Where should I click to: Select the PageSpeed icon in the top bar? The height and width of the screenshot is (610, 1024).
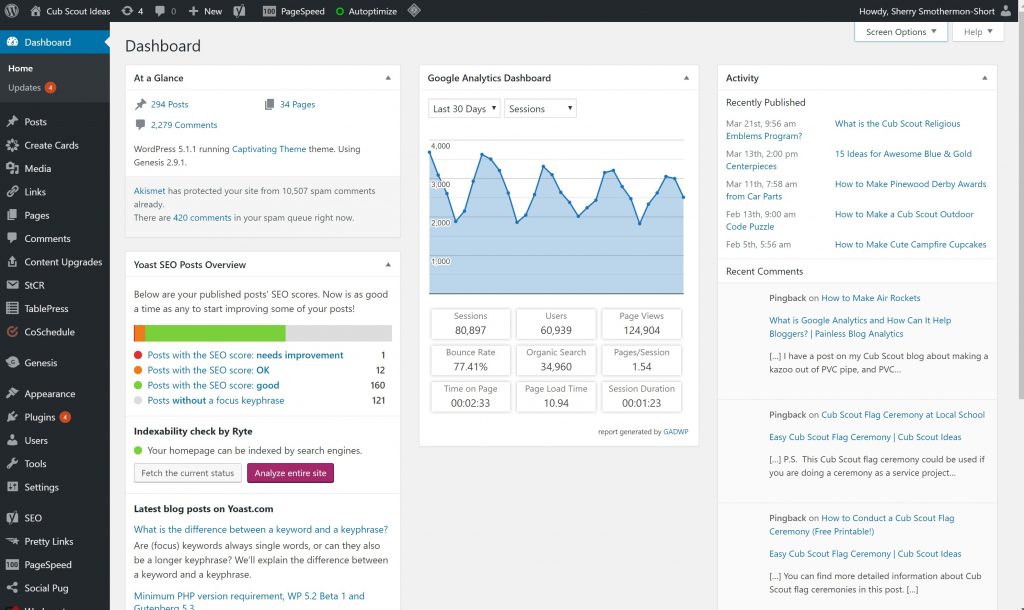click(270, 11)
